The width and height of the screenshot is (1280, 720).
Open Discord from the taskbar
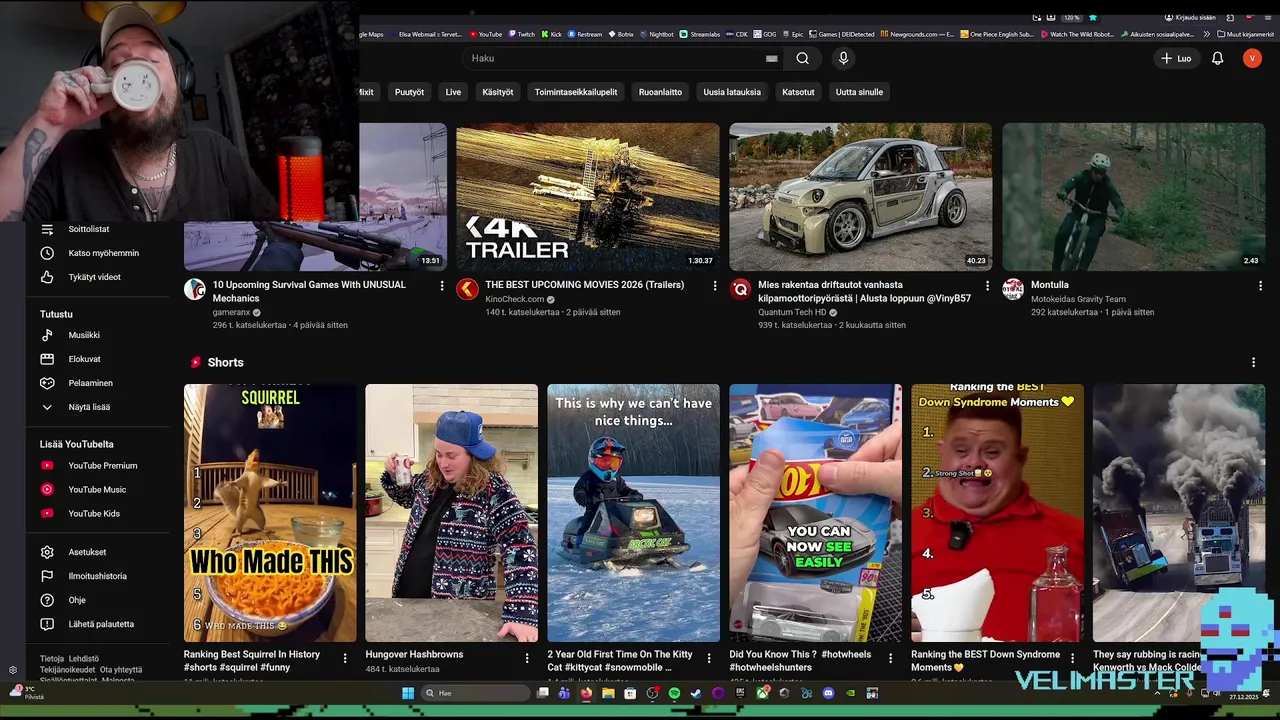828,693
